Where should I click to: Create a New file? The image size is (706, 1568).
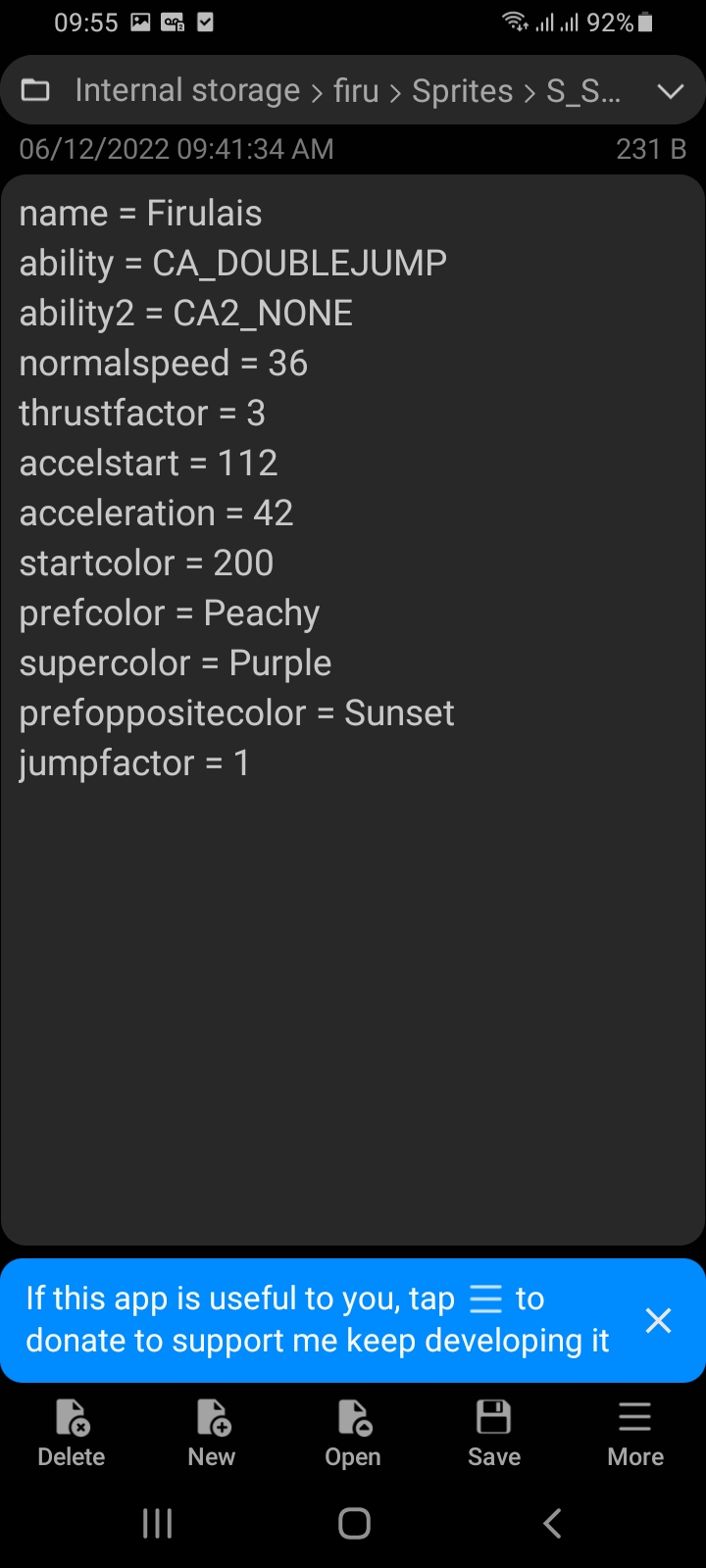pyautogui.click(x=212, y=1432)
